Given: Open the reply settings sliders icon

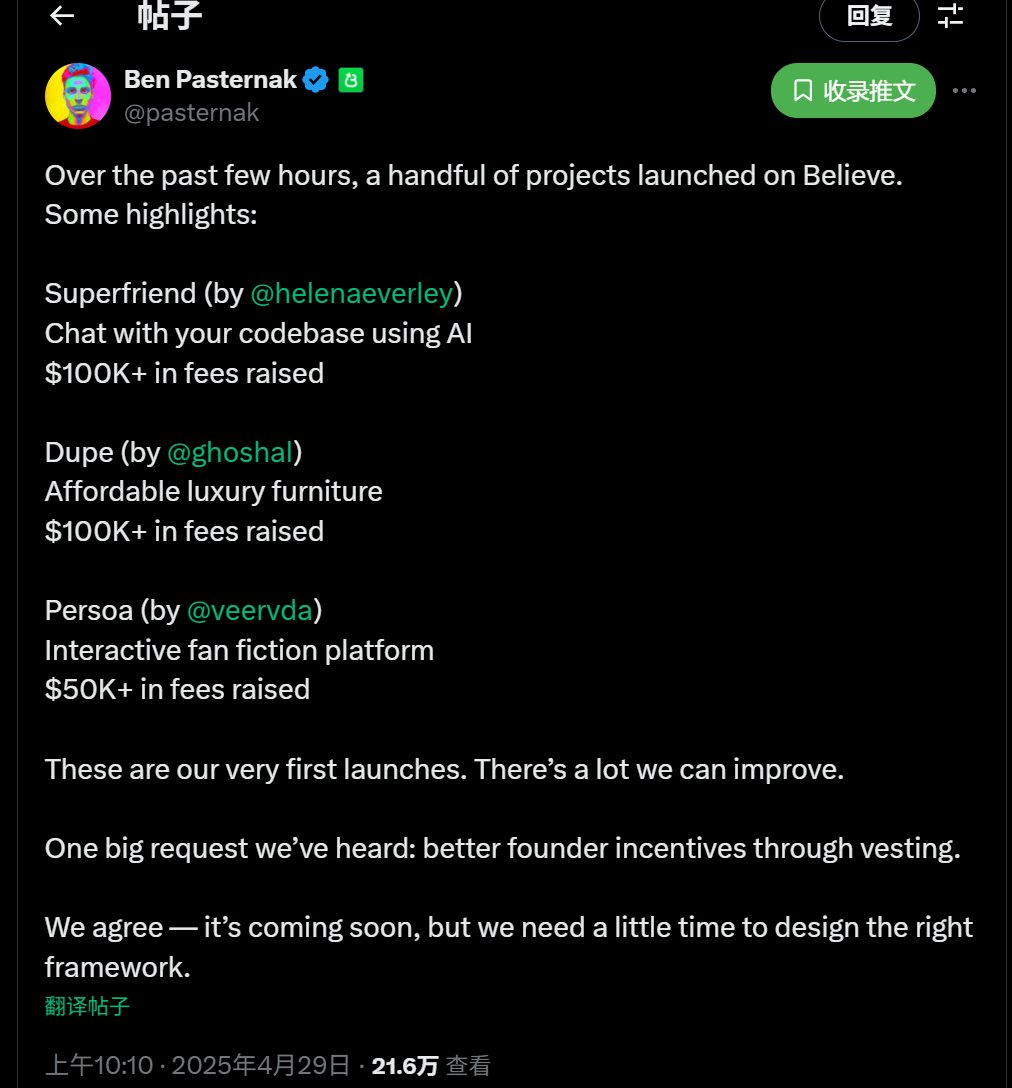Looking at the screenshot, I should tap(950, 15).
